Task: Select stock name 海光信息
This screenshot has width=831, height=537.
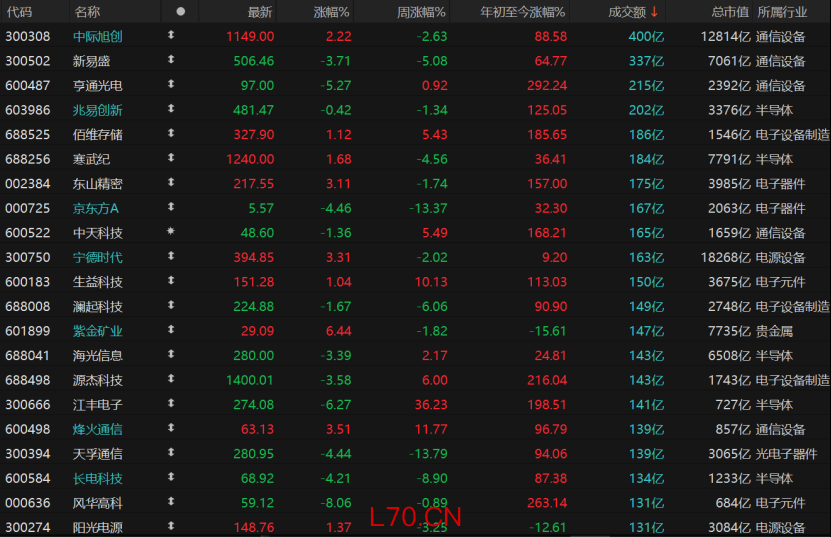Action: [x=98, y=356]
